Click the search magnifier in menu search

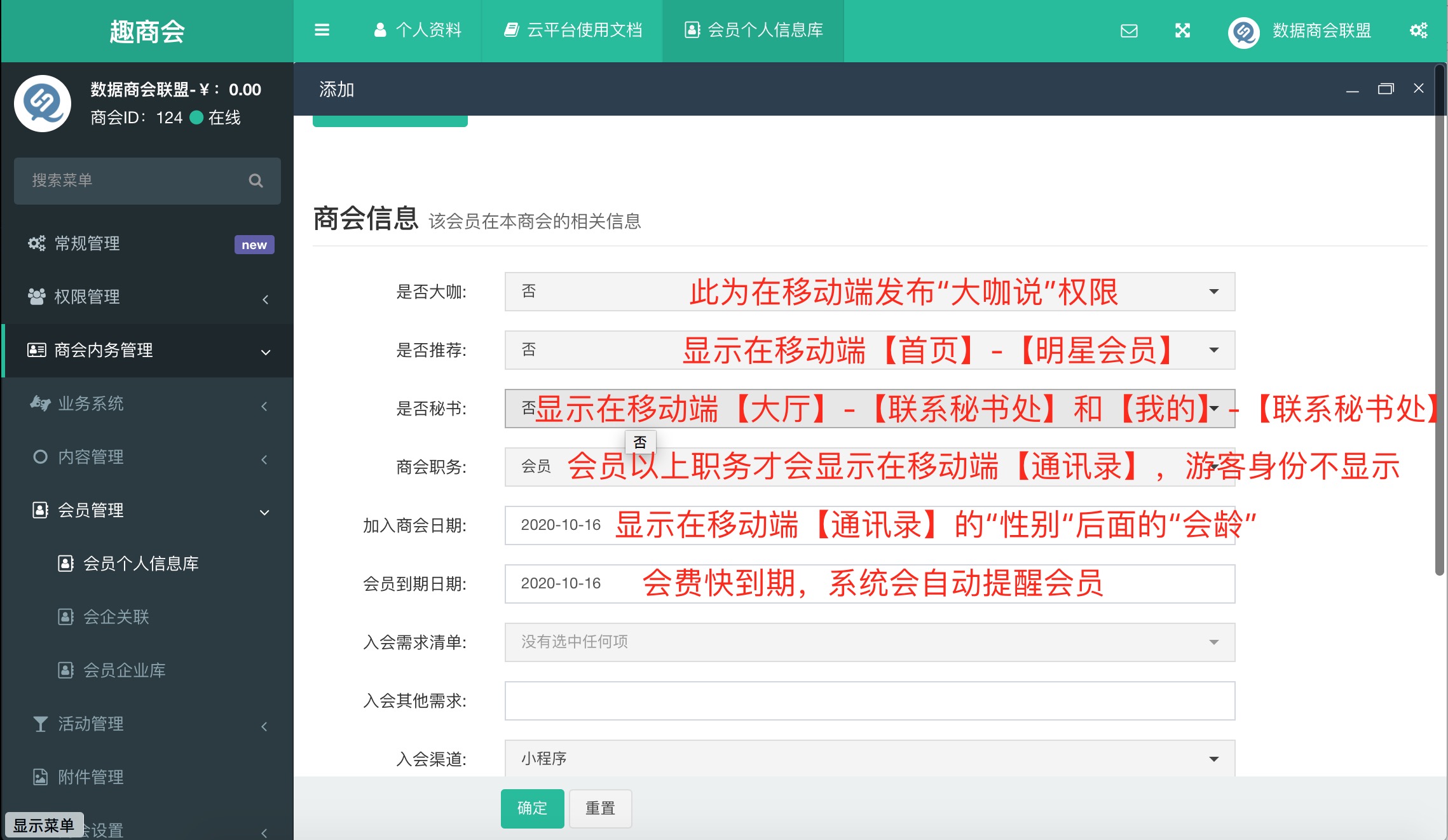point(256,180)
